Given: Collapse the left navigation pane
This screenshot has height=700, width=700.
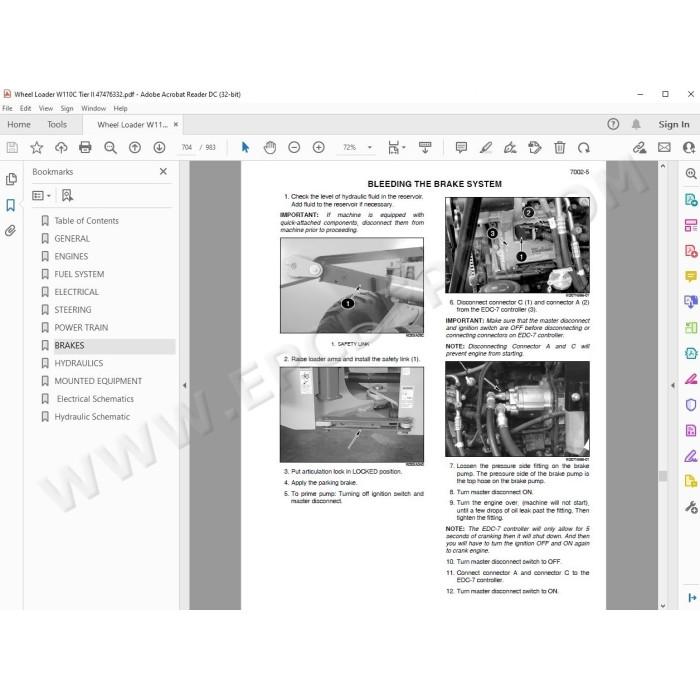Looking at the screenshot, I should 184,385.
